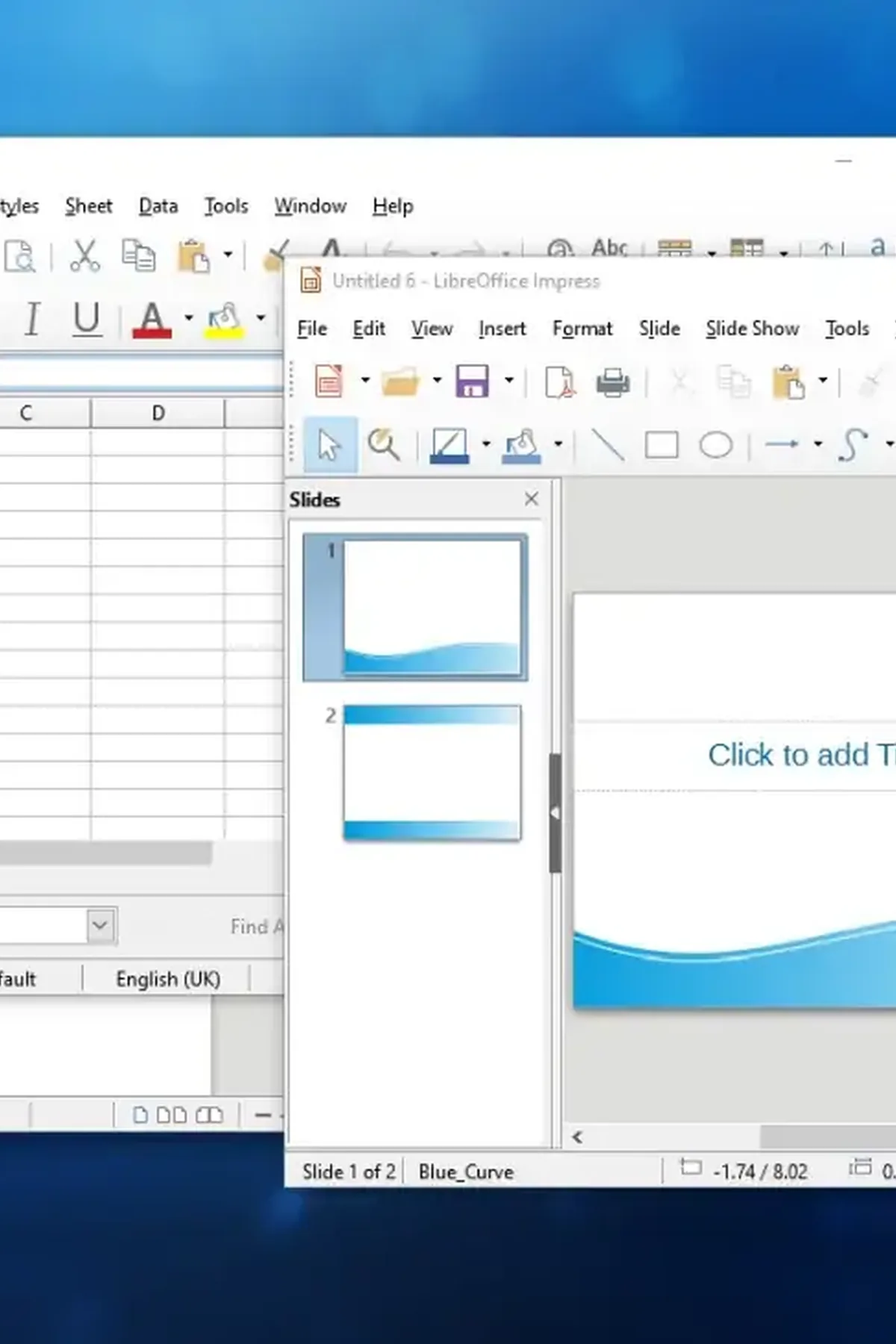
Task: Select slide 2 thumbnail
Action: (x=432, y=773)
